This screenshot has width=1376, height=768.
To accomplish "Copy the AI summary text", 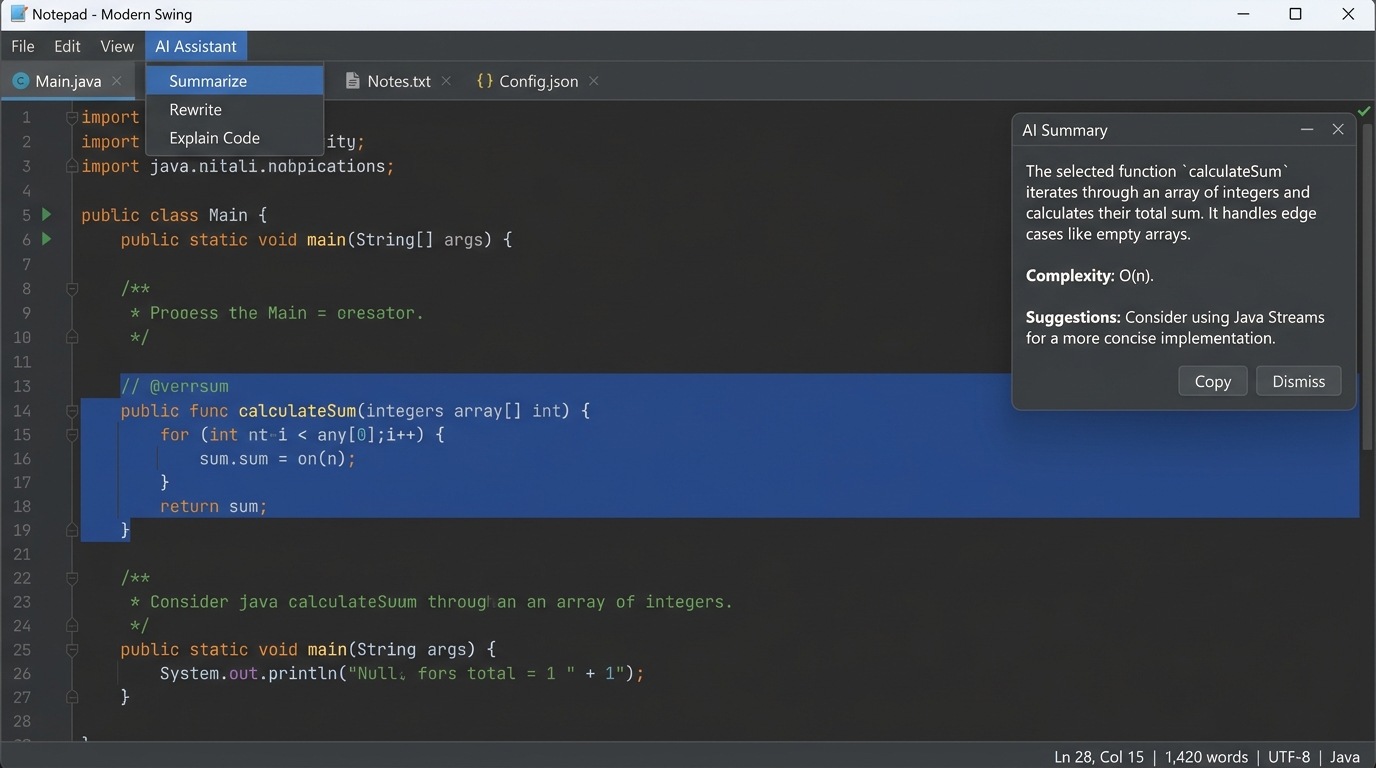I will 1212,381.
